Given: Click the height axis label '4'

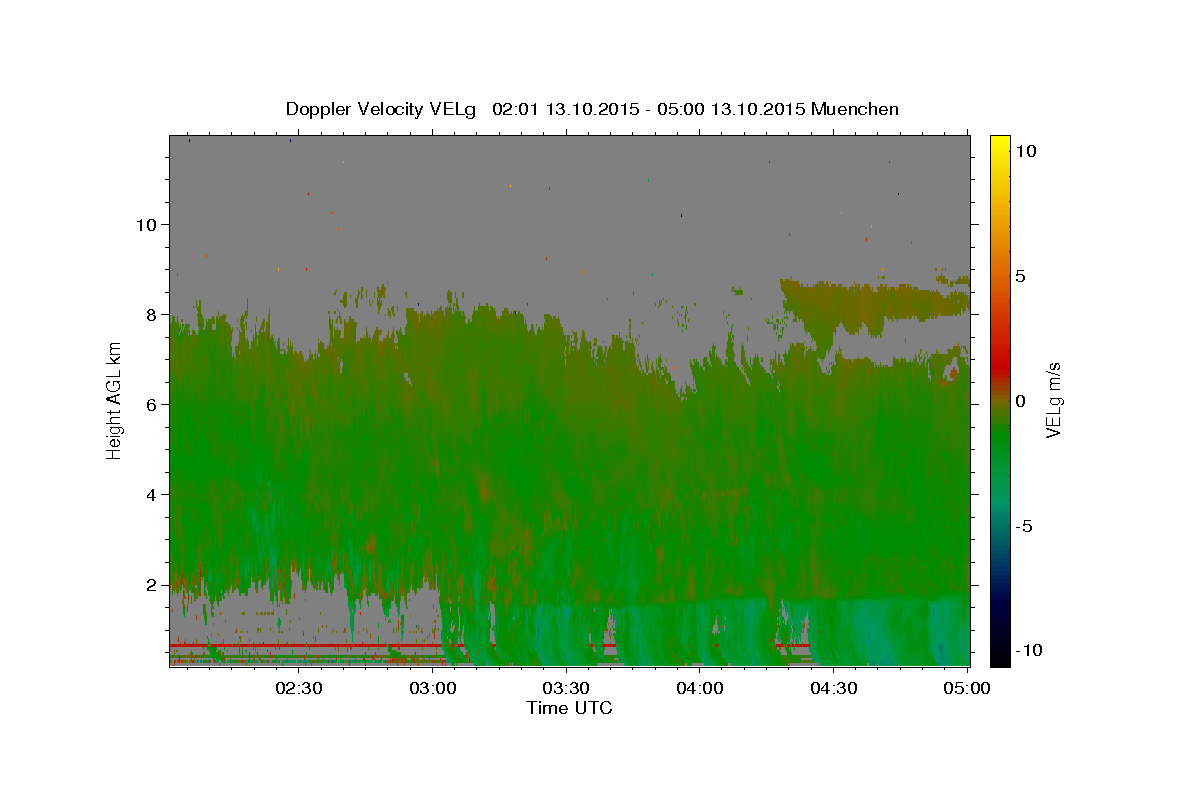Looking at the screenshot, I should click(153, 495).
